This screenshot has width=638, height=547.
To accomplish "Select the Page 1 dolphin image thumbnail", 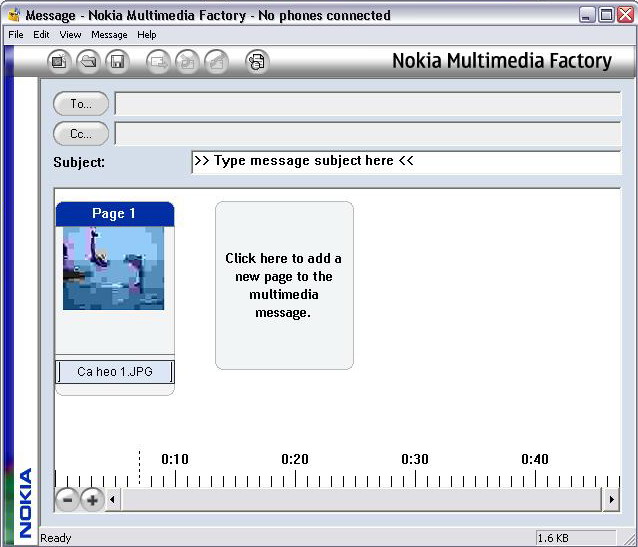I will 113,267.
